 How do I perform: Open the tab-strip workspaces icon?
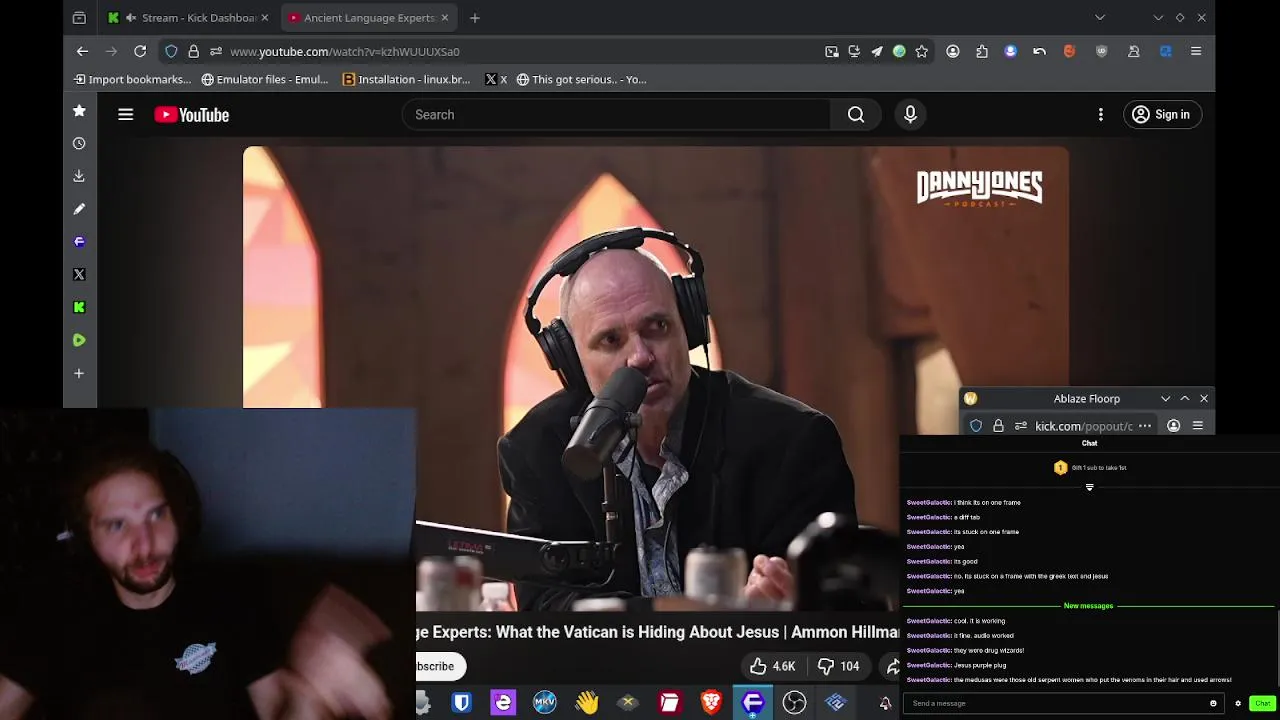(79, 17)
